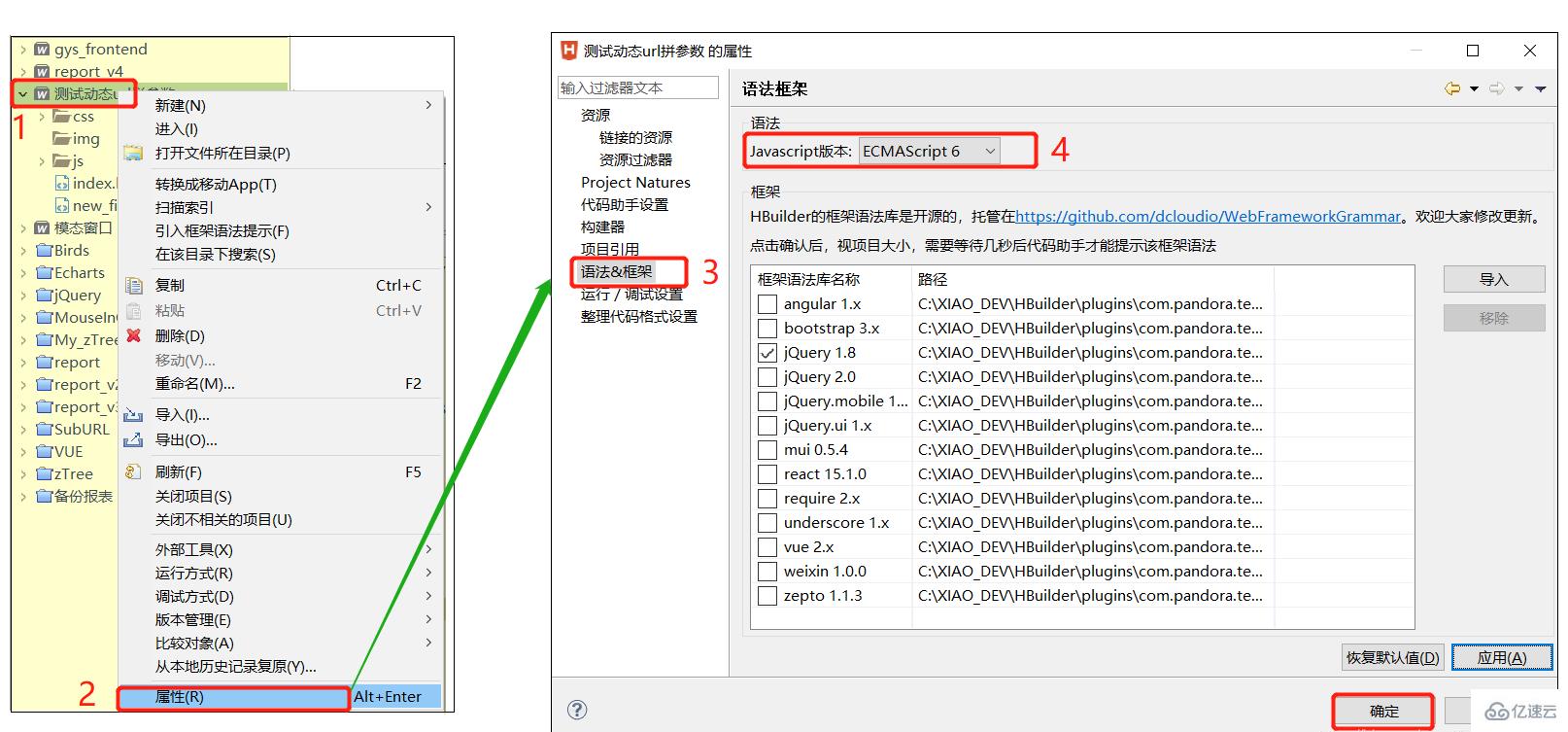Click the img folder icon
Viewport: 1568px width, 732px height.
(62, 139)
